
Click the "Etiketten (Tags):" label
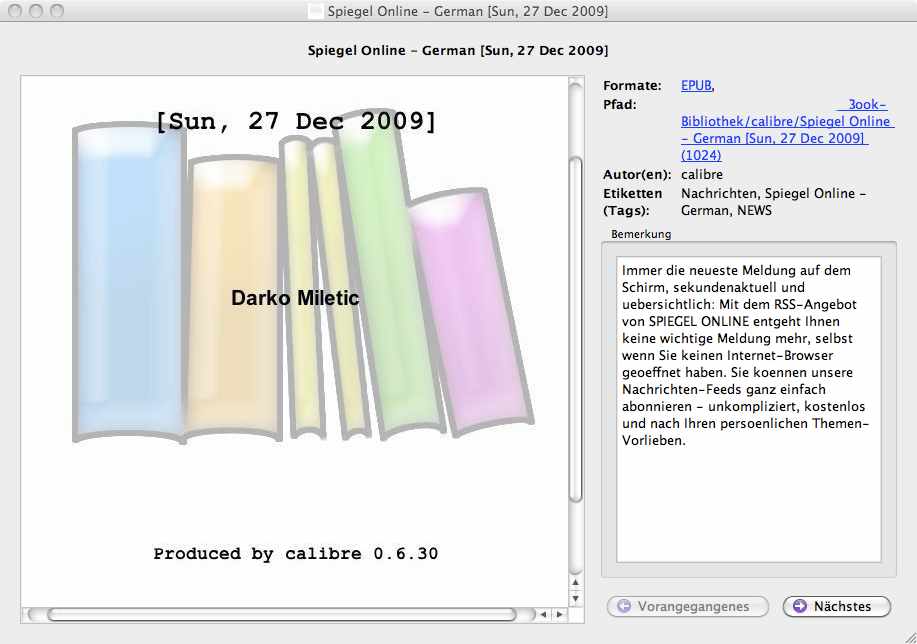coord(632,202)
